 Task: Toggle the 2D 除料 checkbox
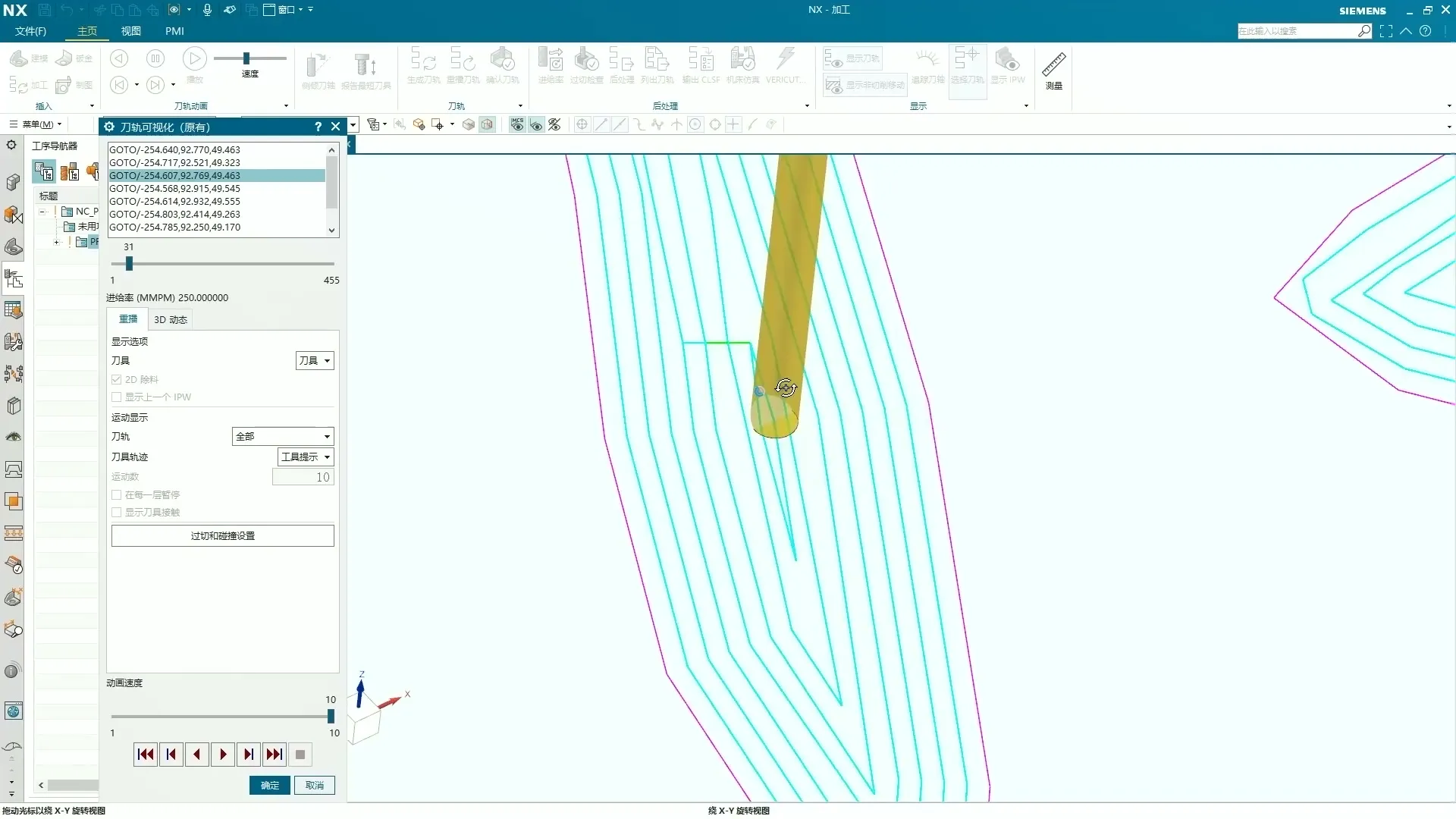click(117, 380)
